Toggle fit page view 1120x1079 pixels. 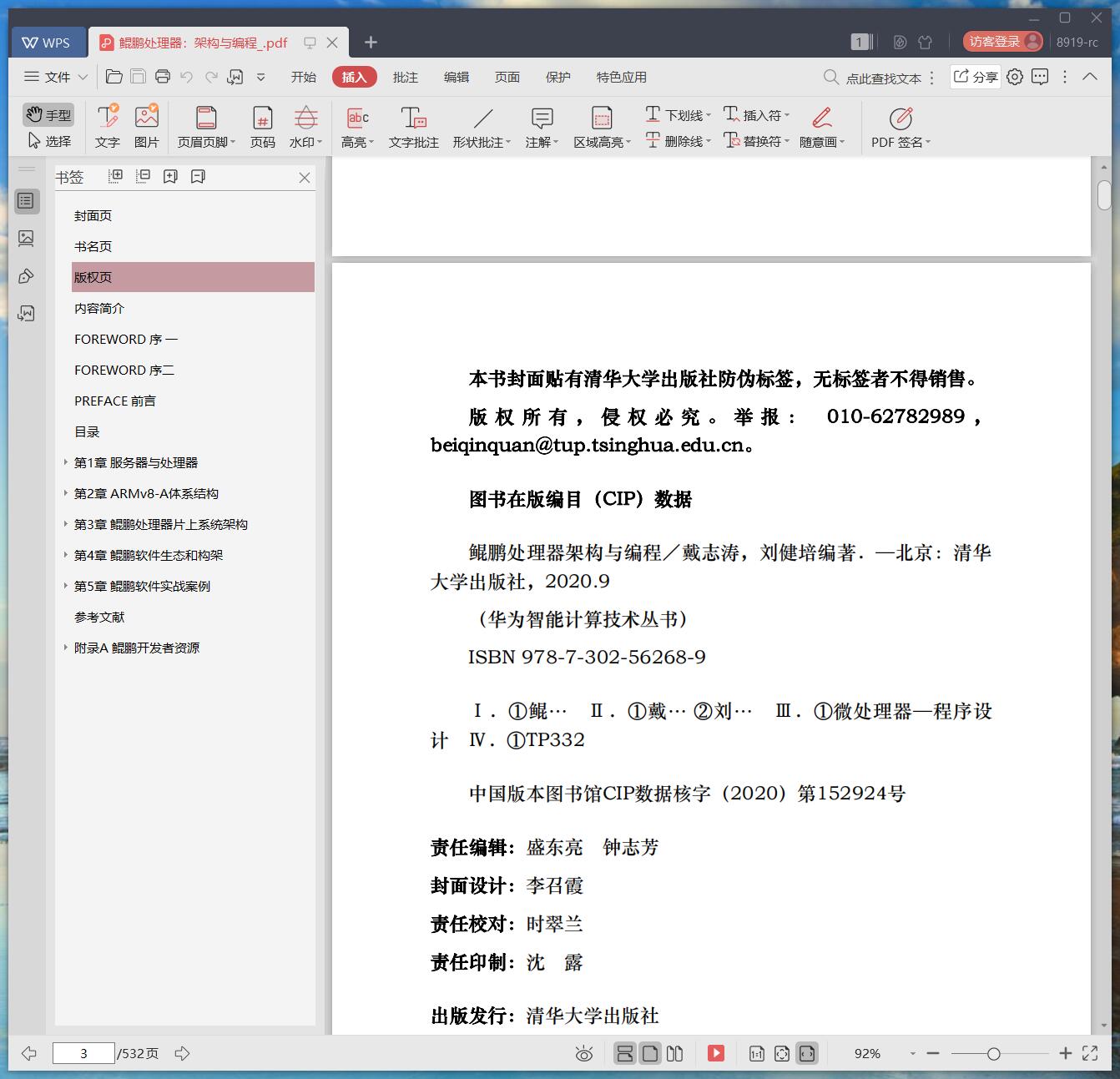pos(782,1054)
